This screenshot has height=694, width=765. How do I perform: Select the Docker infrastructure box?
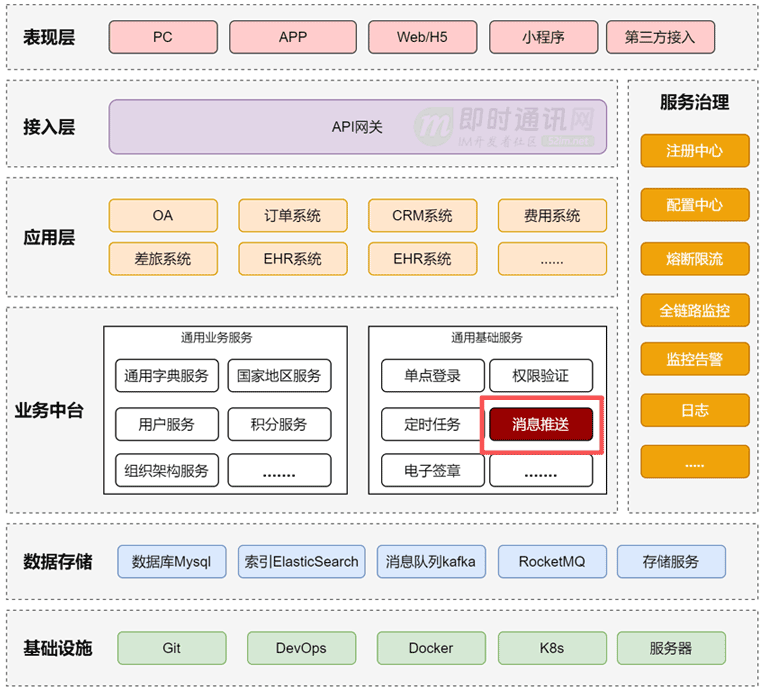(430, 648)
